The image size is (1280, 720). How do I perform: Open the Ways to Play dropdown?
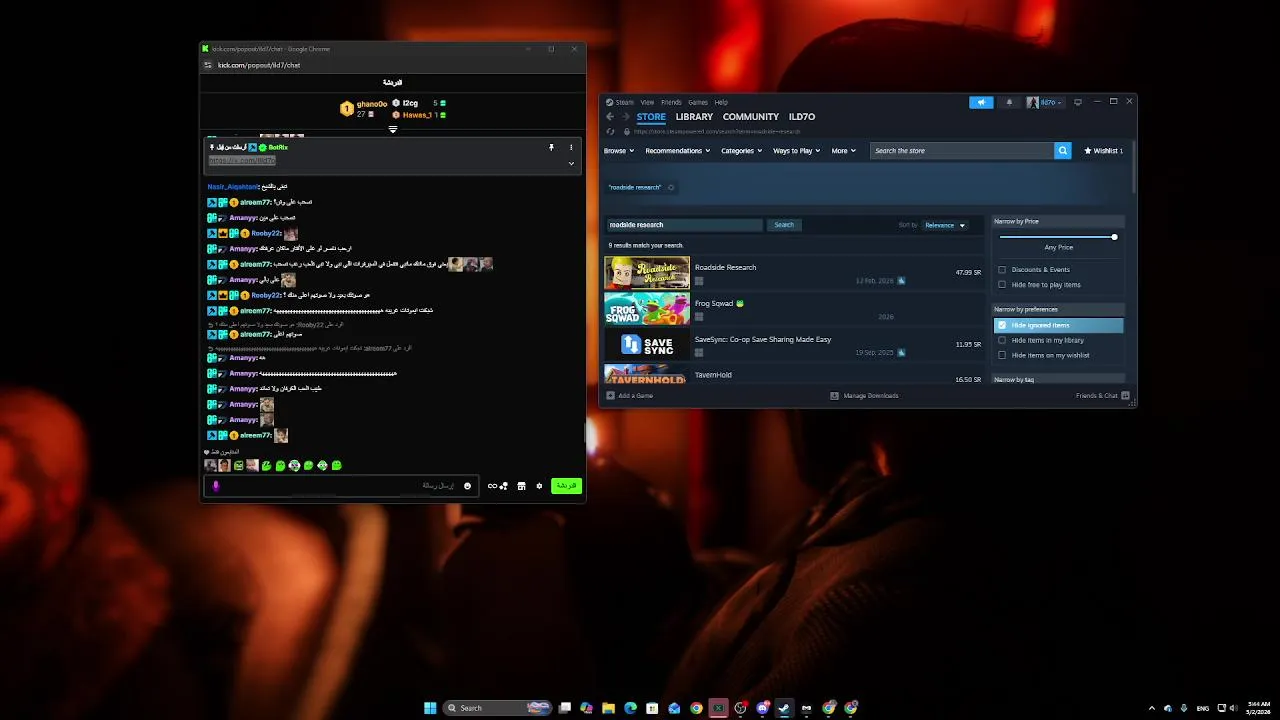click(796, 151)
